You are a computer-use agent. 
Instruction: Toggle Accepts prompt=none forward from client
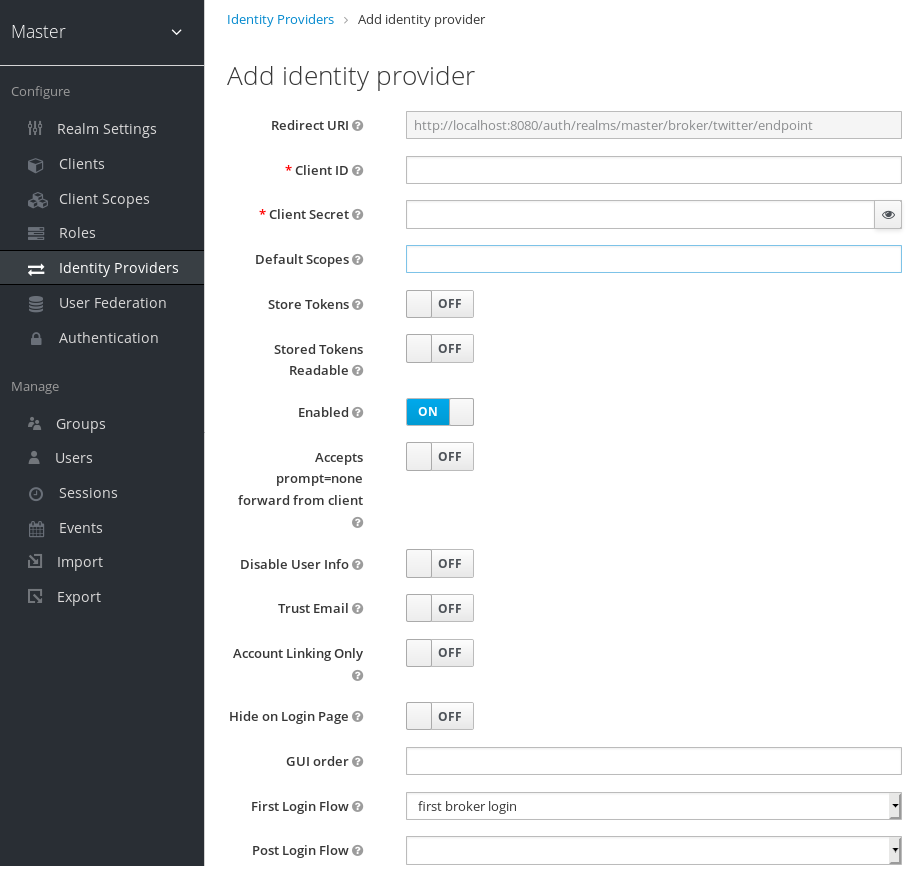[x=440, y=456]
